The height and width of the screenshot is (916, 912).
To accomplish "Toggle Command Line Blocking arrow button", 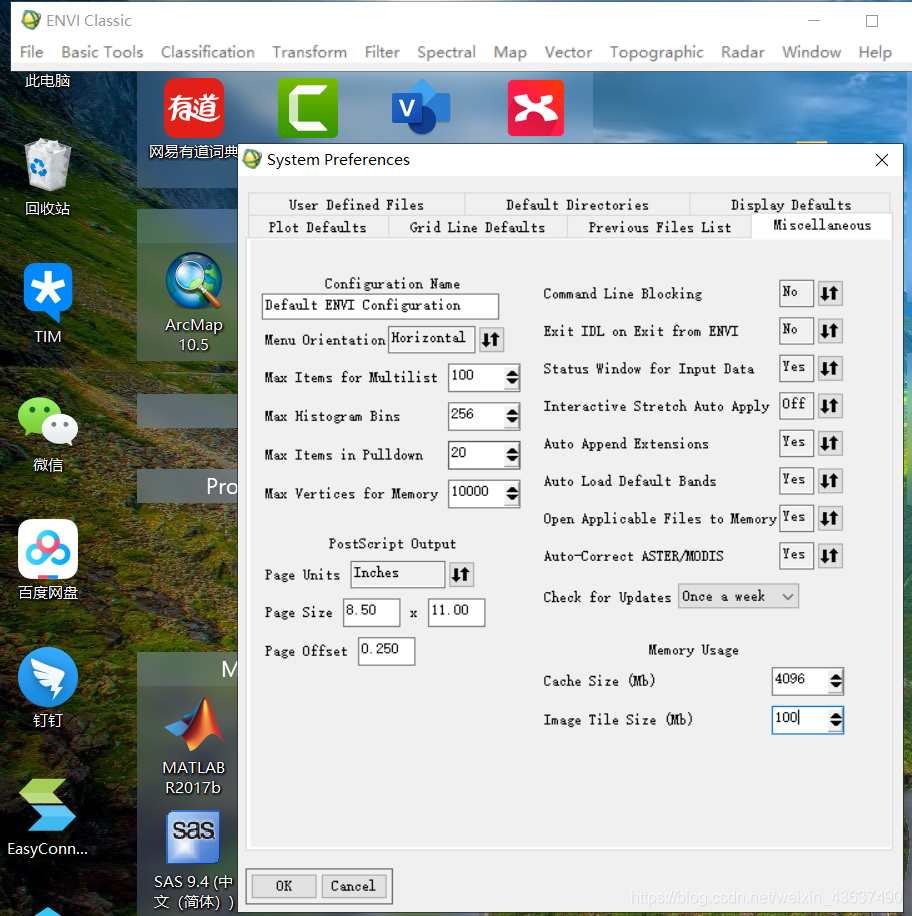I will tap(830, 293).
